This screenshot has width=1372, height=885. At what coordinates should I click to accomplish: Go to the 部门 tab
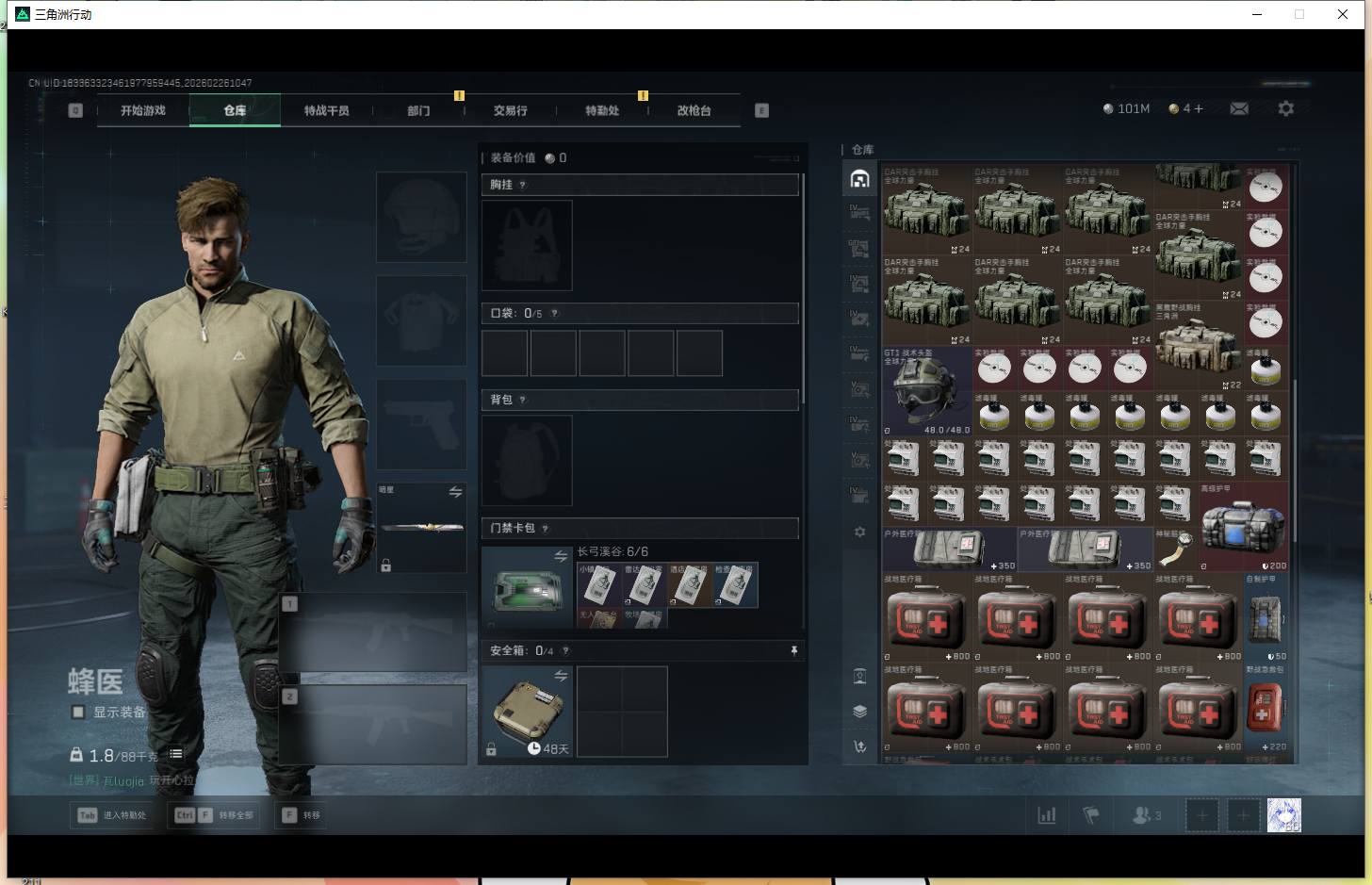click(418, 110)
